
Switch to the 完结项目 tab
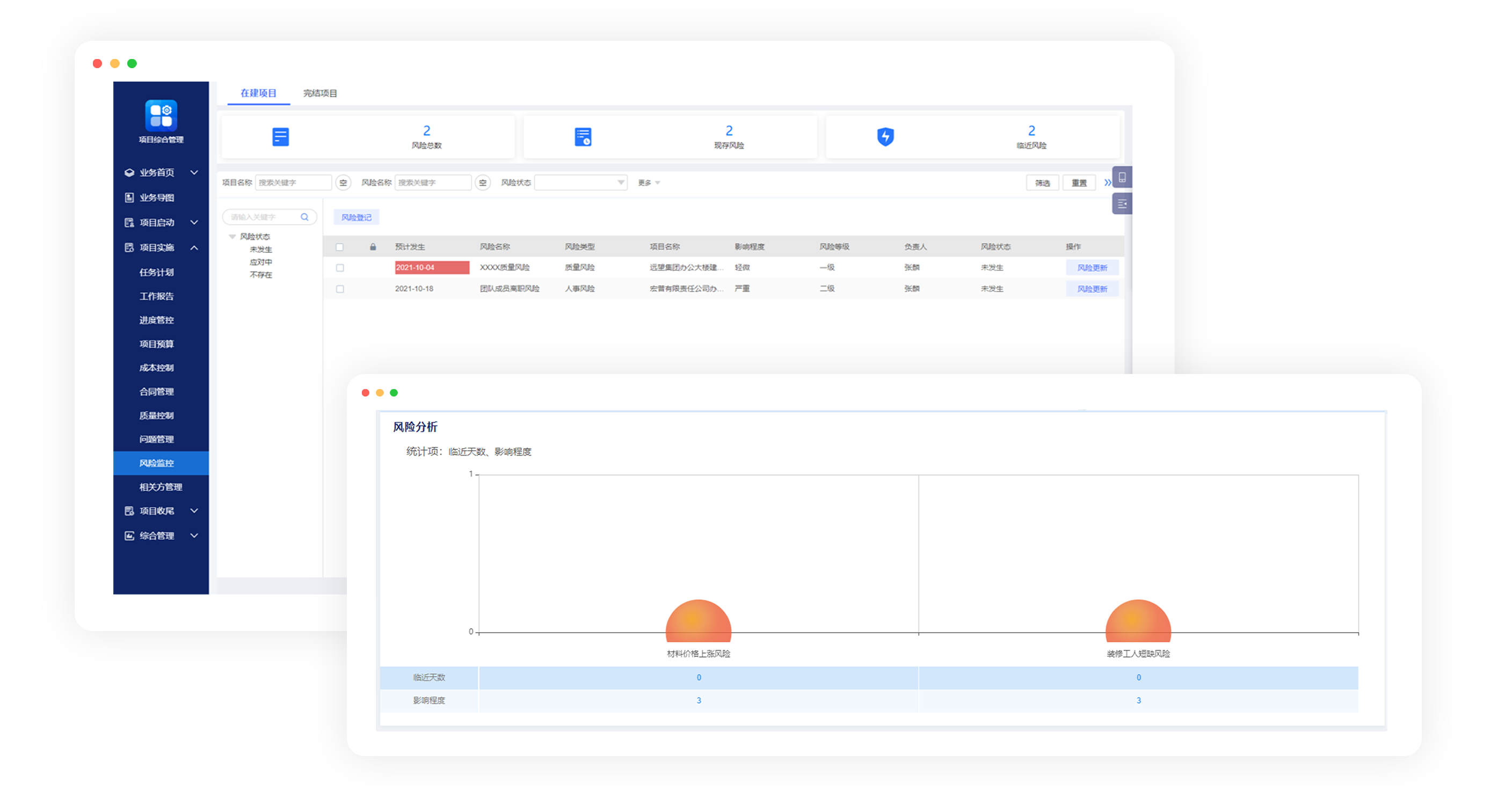320,93
